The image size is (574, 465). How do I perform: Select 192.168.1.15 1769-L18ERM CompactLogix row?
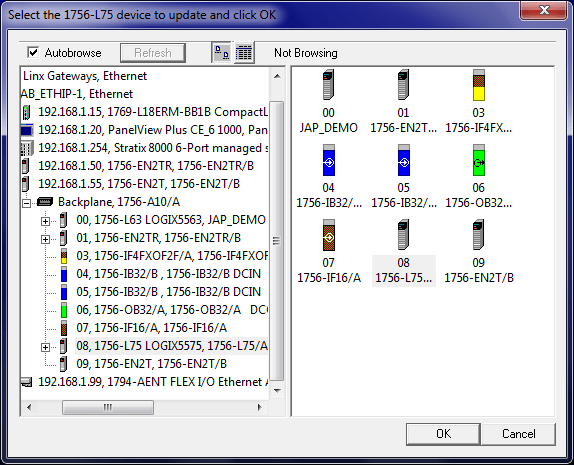tap(153, 112)
